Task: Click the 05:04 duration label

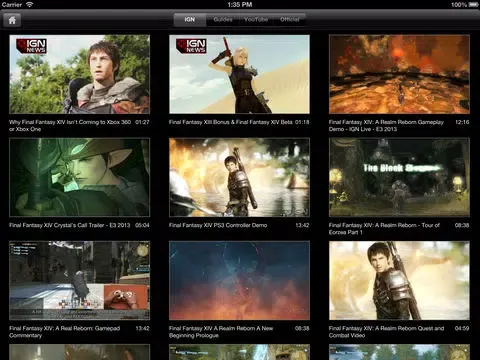Action: point(142,225)
